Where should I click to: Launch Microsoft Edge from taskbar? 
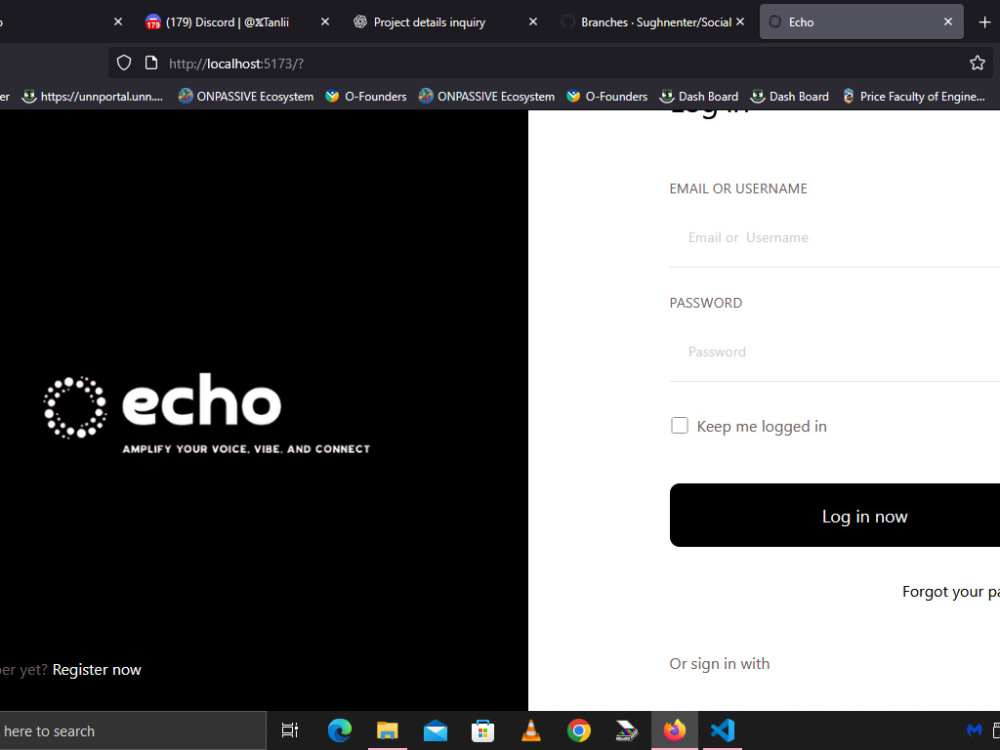click(x=339, y=730)
